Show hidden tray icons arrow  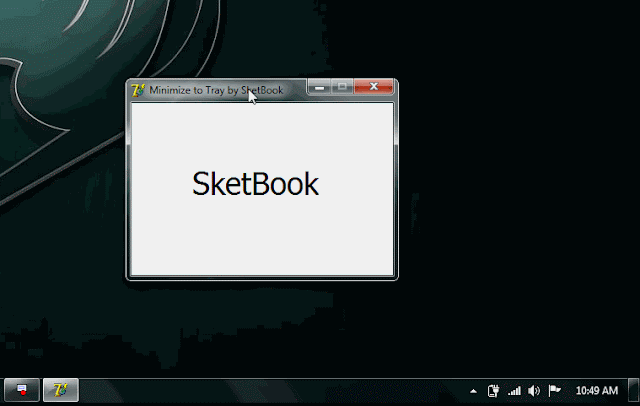pos(473,391)
